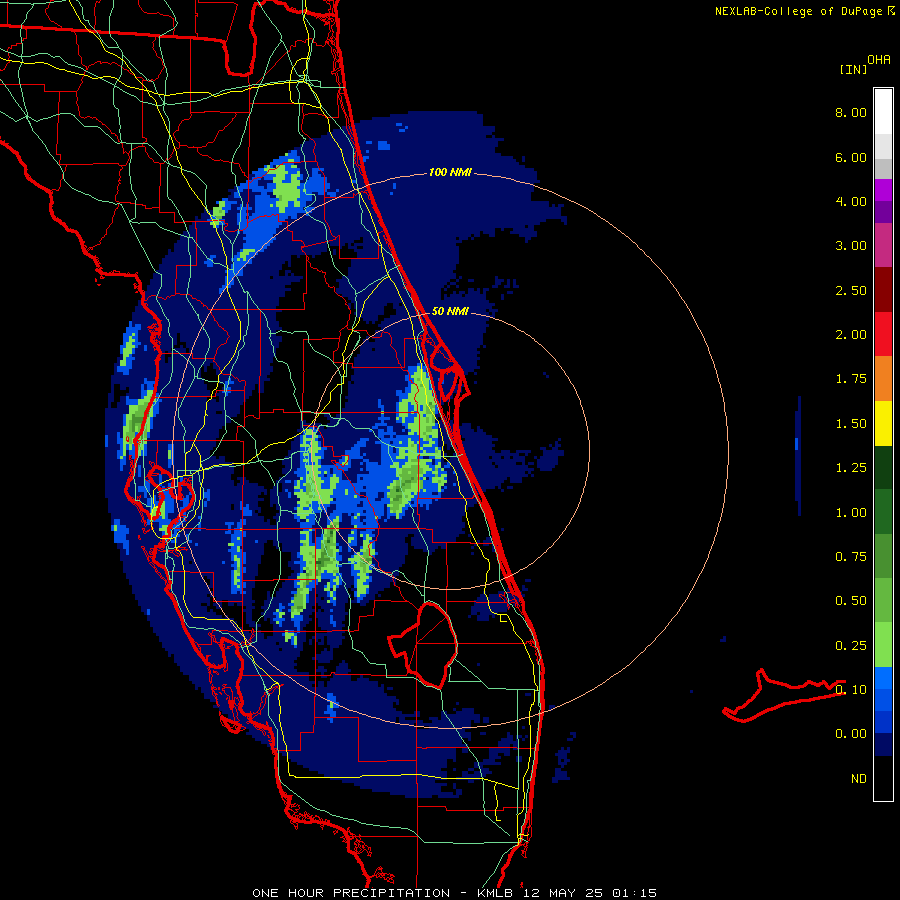
Task: Select the 4.00 legend value
Action: tap(851, 201)
